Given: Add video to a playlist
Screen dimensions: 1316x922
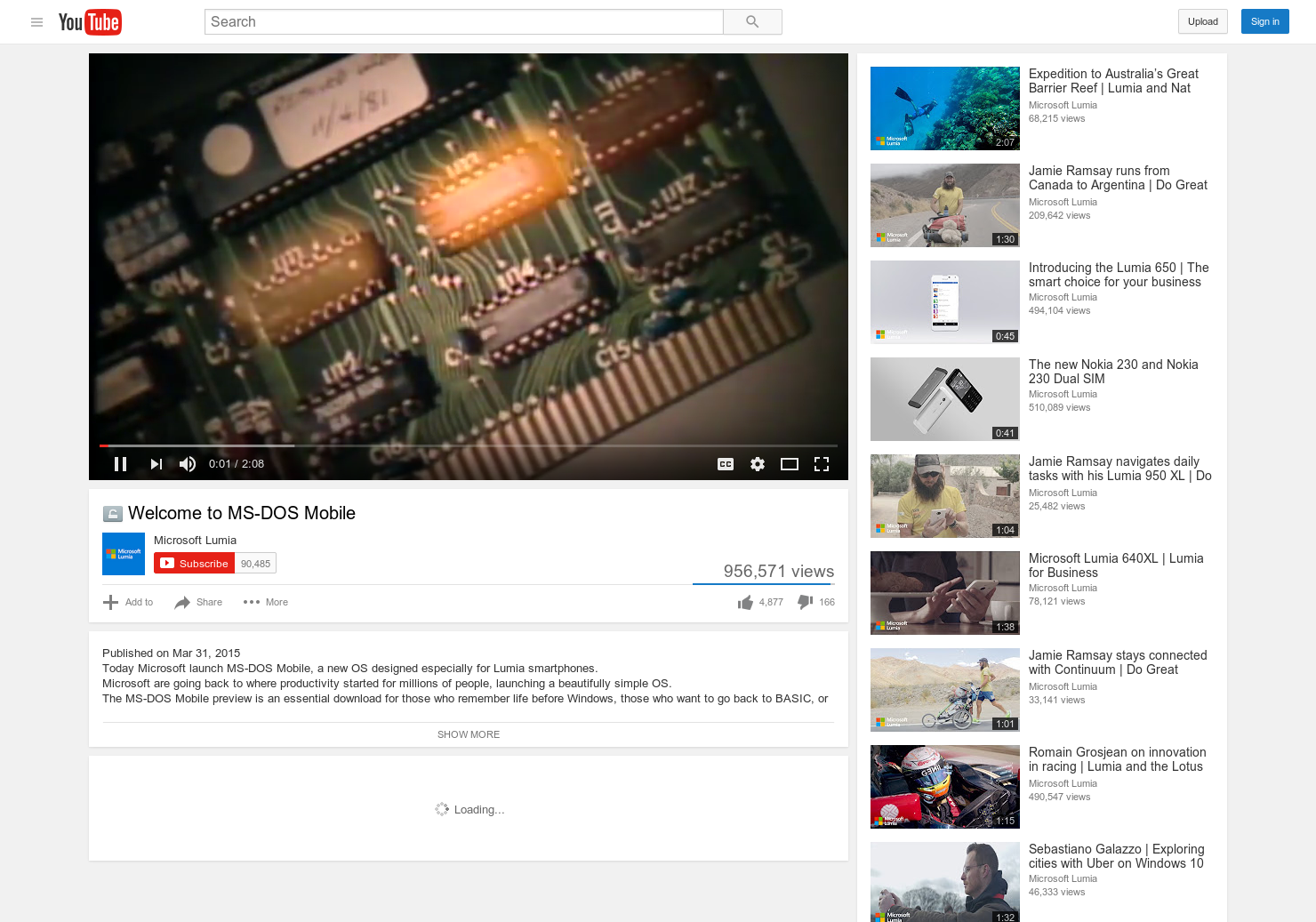Looking at the screenshot, I should pyautogui.click(x=128, y=603).
